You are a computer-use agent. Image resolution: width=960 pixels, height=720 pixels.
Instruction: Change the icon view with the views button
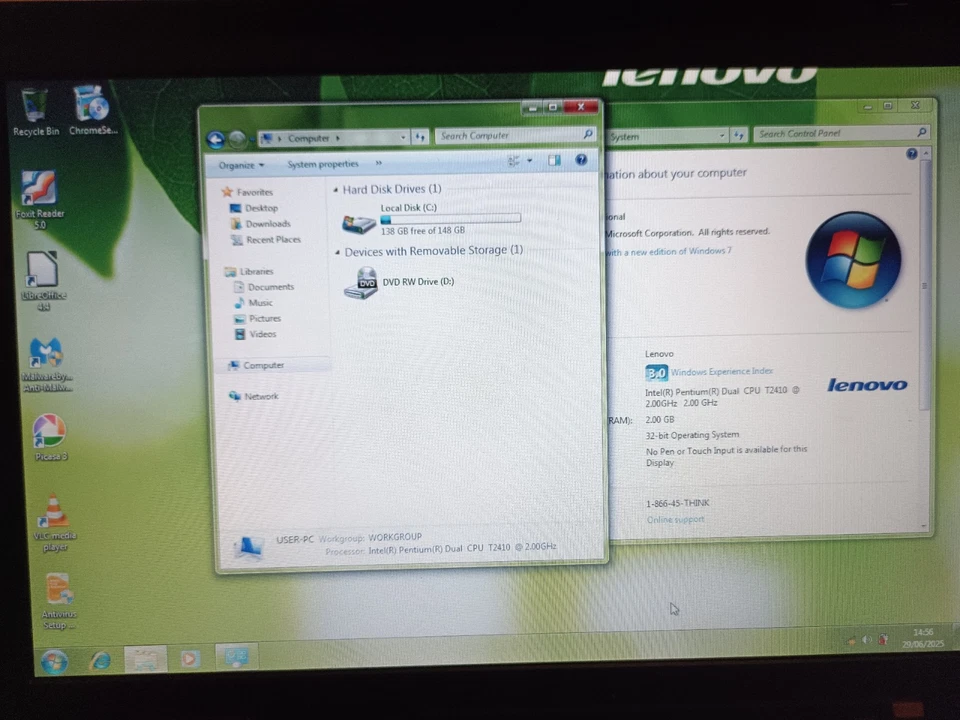(x=516, y=160)
